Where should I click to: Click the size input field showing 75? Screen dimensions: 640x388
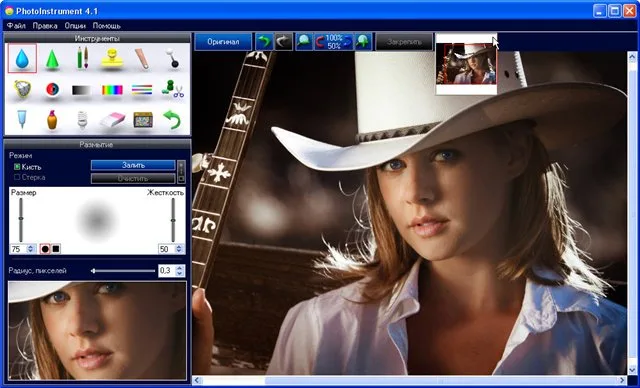(18, 249)
